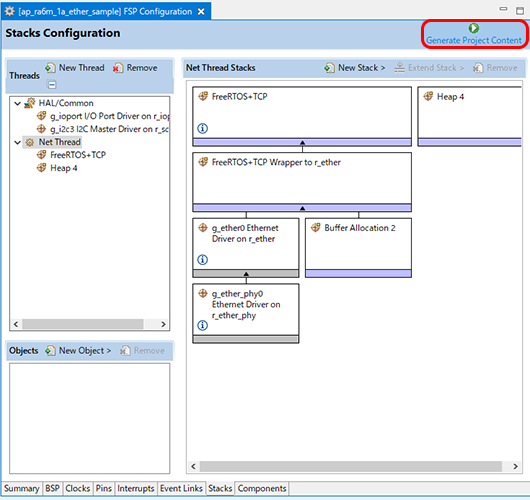The width and height of the screenshot is (530, 500).
Task: Click the stacks canvas horizontal scrollbar thumb
Action: (x=351, y=467)
